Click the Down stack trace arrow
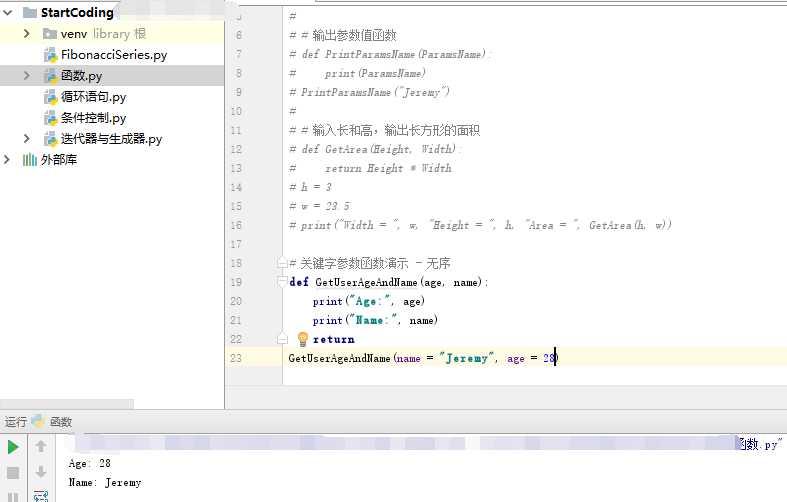 click(41, 472)
